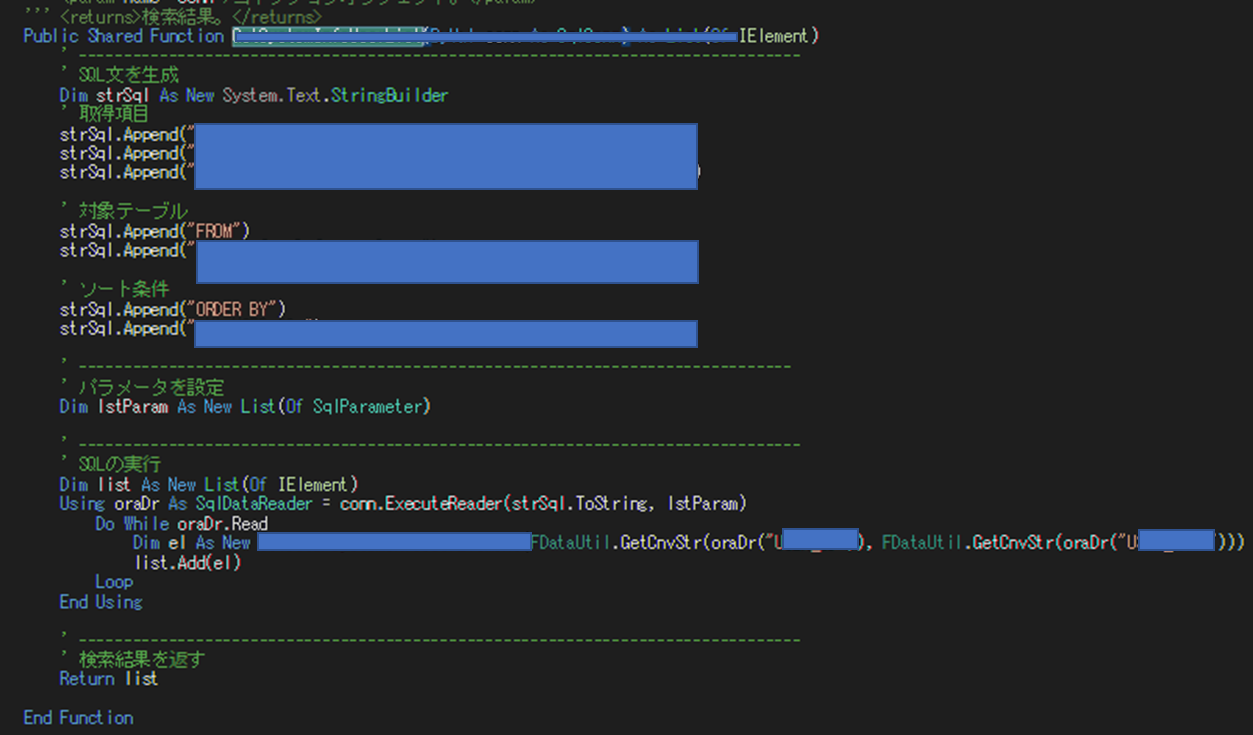Screen dimensions: 1253x735
Task: Click the list.Add(el) line
Action: [187, 563]
